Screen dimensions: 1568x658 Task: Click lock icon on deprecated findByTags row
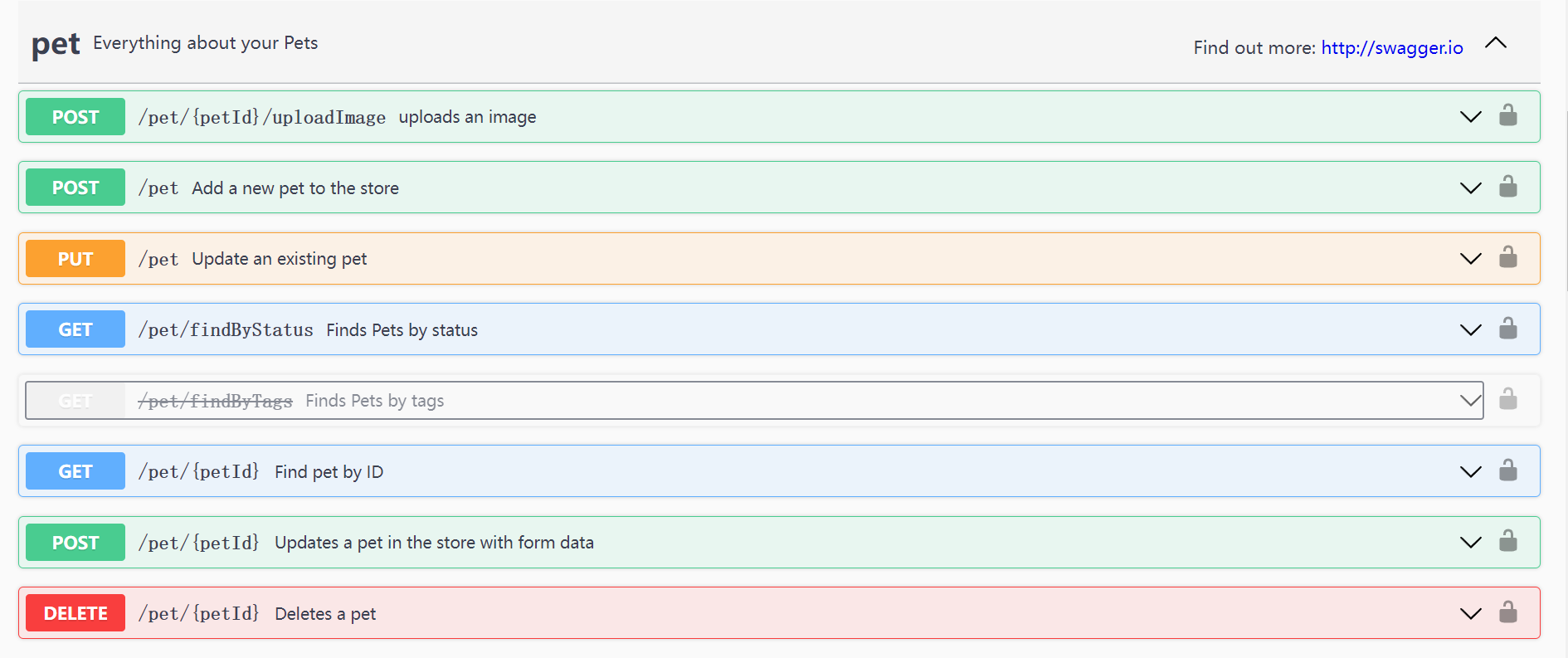point(1507,400)
